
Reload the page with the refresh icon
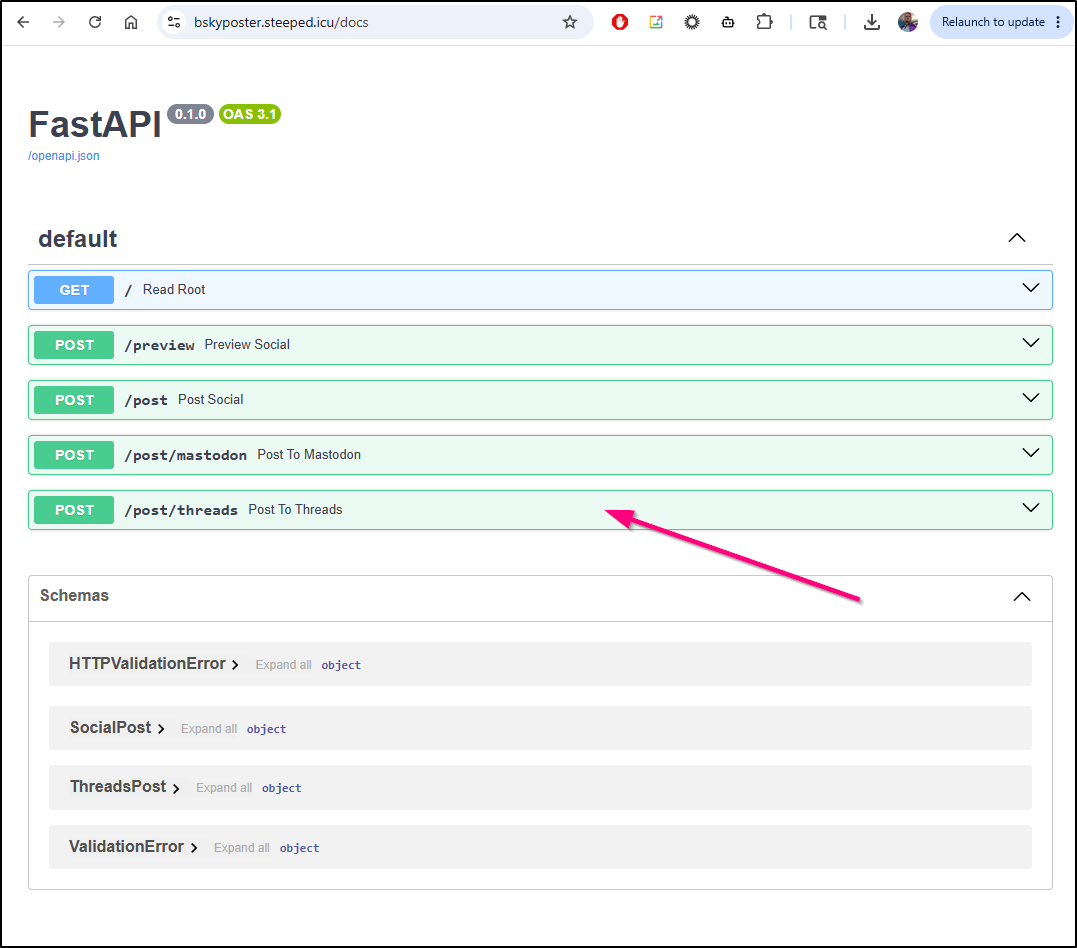[95, 22]
